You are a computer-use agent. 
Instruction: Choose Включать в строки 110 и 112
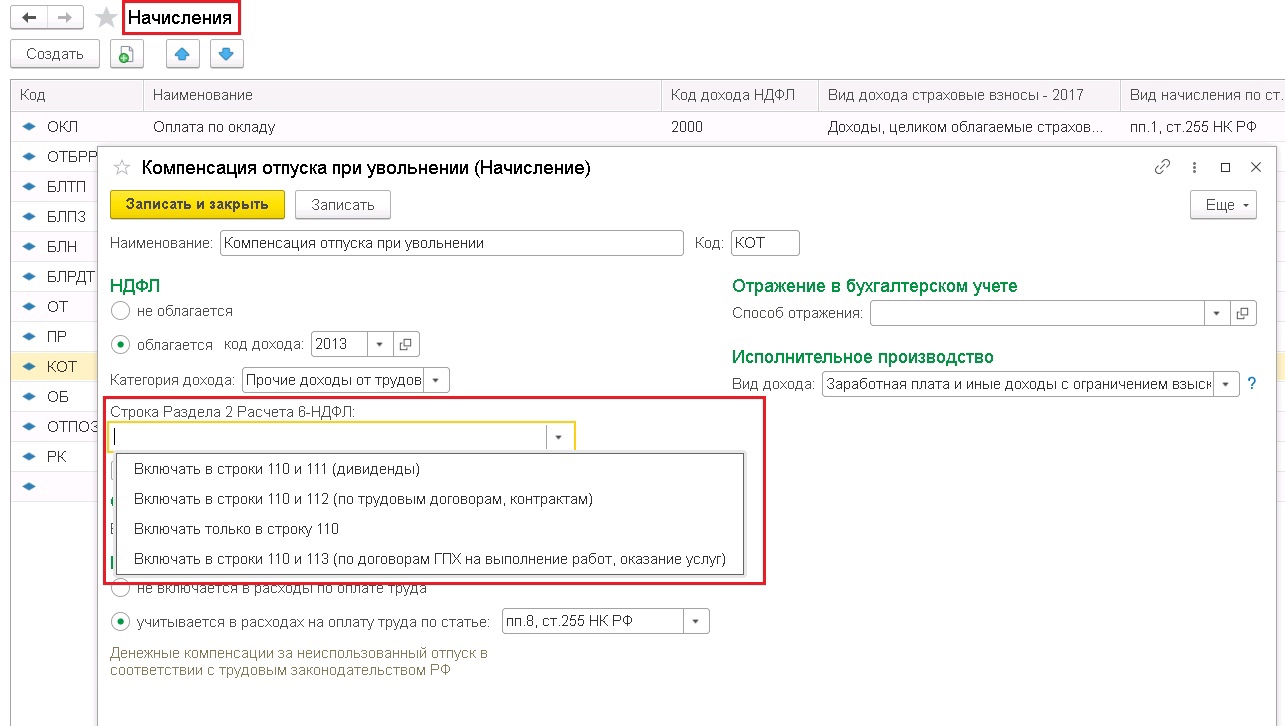pos(430,499)
